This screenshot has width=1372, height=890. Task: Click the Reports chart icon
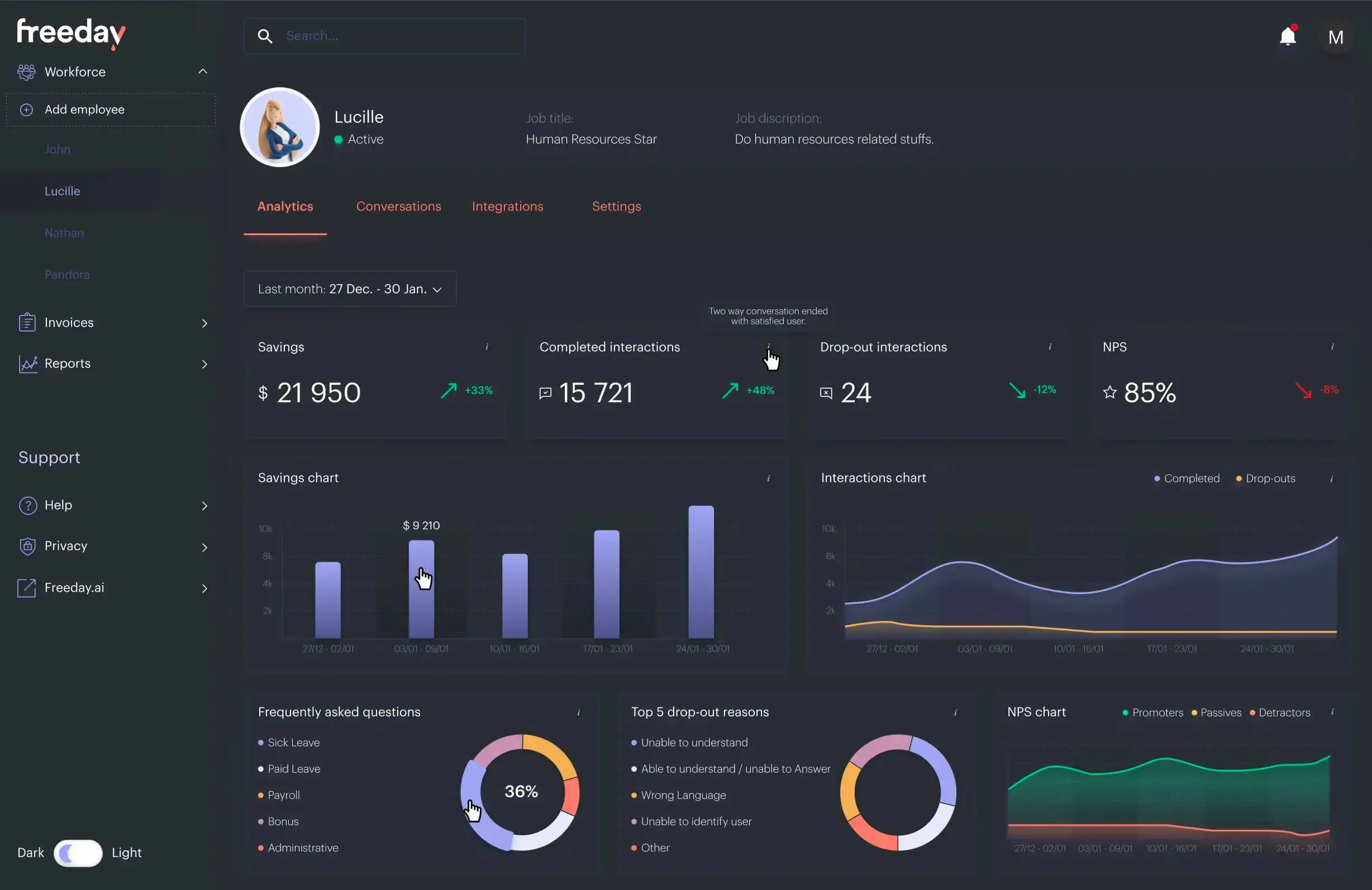tap(27, 363)
